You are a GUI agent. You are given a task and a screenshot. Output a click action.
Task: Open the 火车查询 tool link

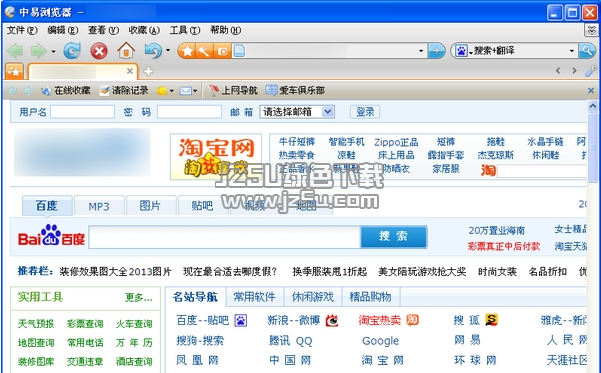134,324
